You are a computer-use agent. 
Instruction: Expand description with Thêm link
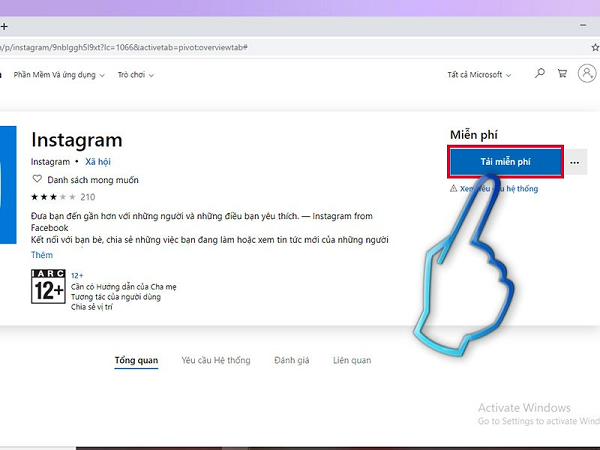(42, 255)
